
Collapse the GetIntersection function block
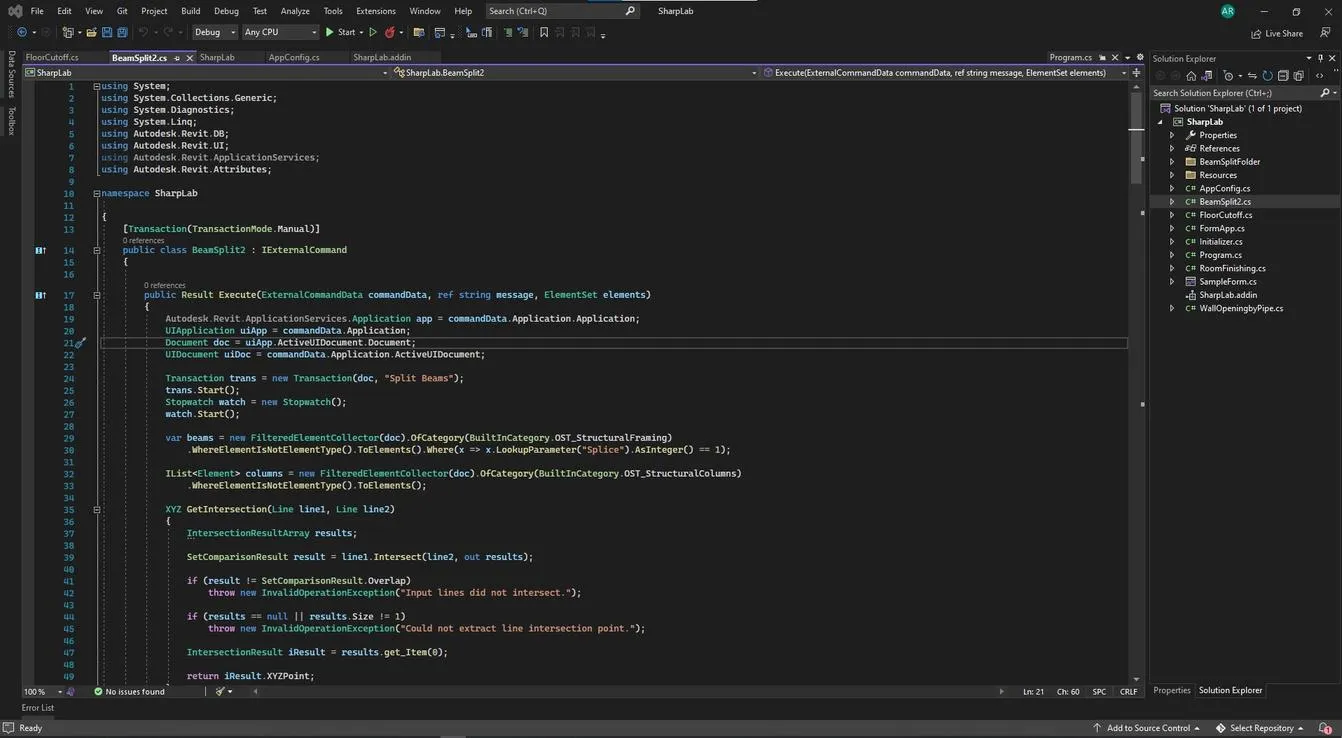pyautogui.click(x=97, y=509)
